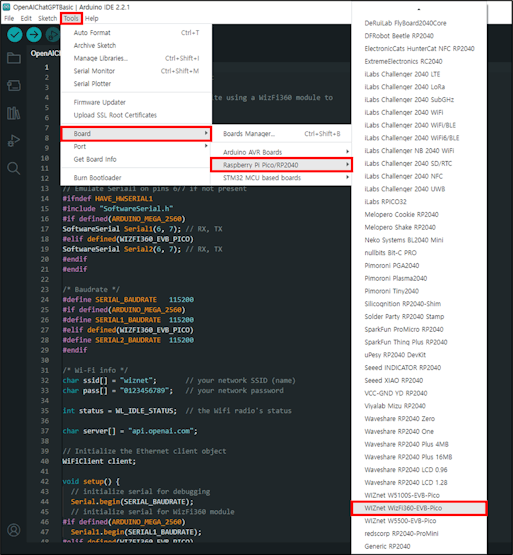Open the Tools menu
The width and height of the screenshot is (513, 555).
71,18
